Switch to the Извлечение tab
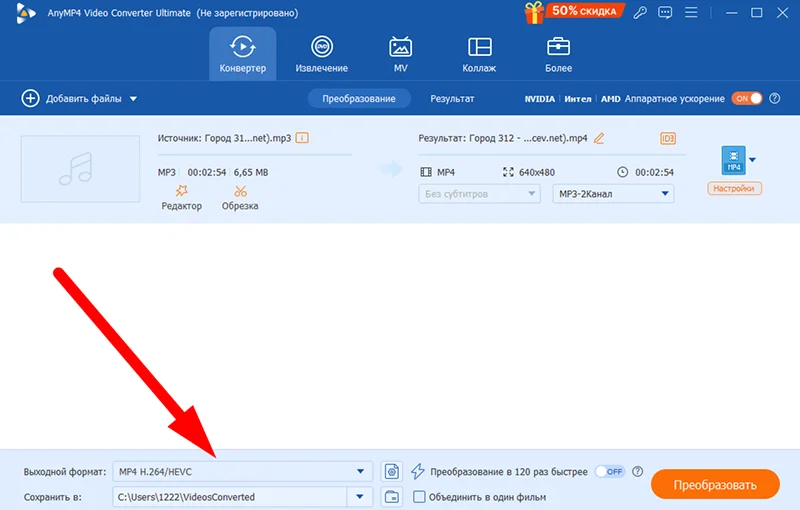The width and height of the screenshot is (800, 510). tap(321, 54)
